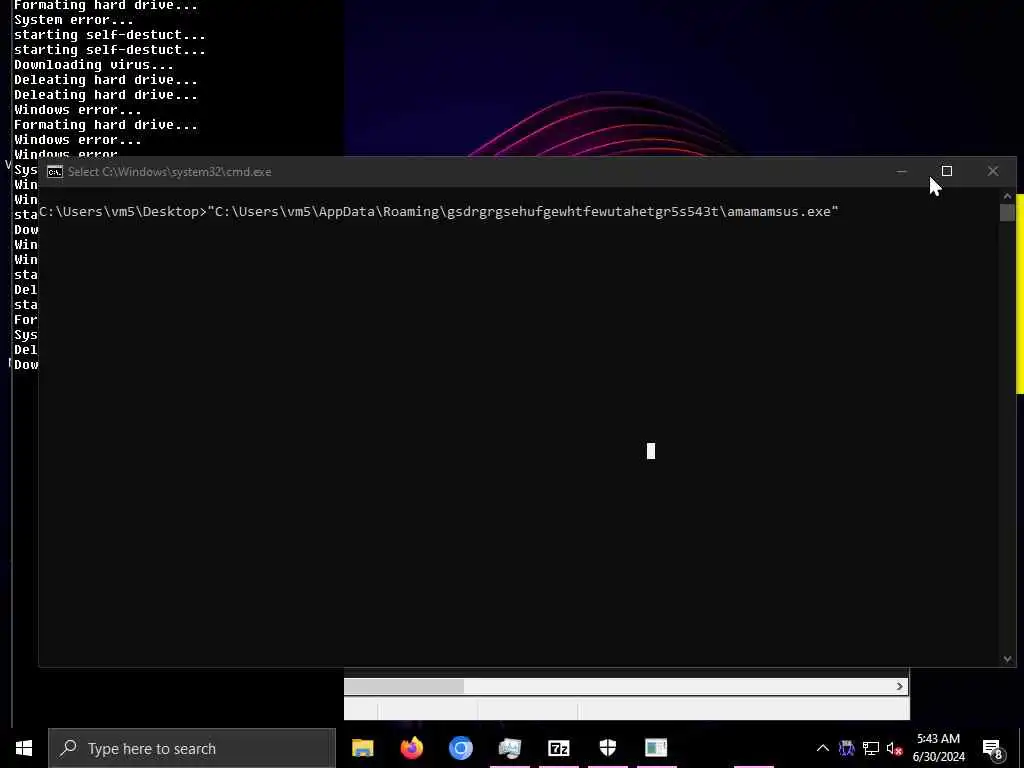The width and height of the screenshot is (1024, 768).
Task: Click the Type here to search box
Action: coord(192,748)
